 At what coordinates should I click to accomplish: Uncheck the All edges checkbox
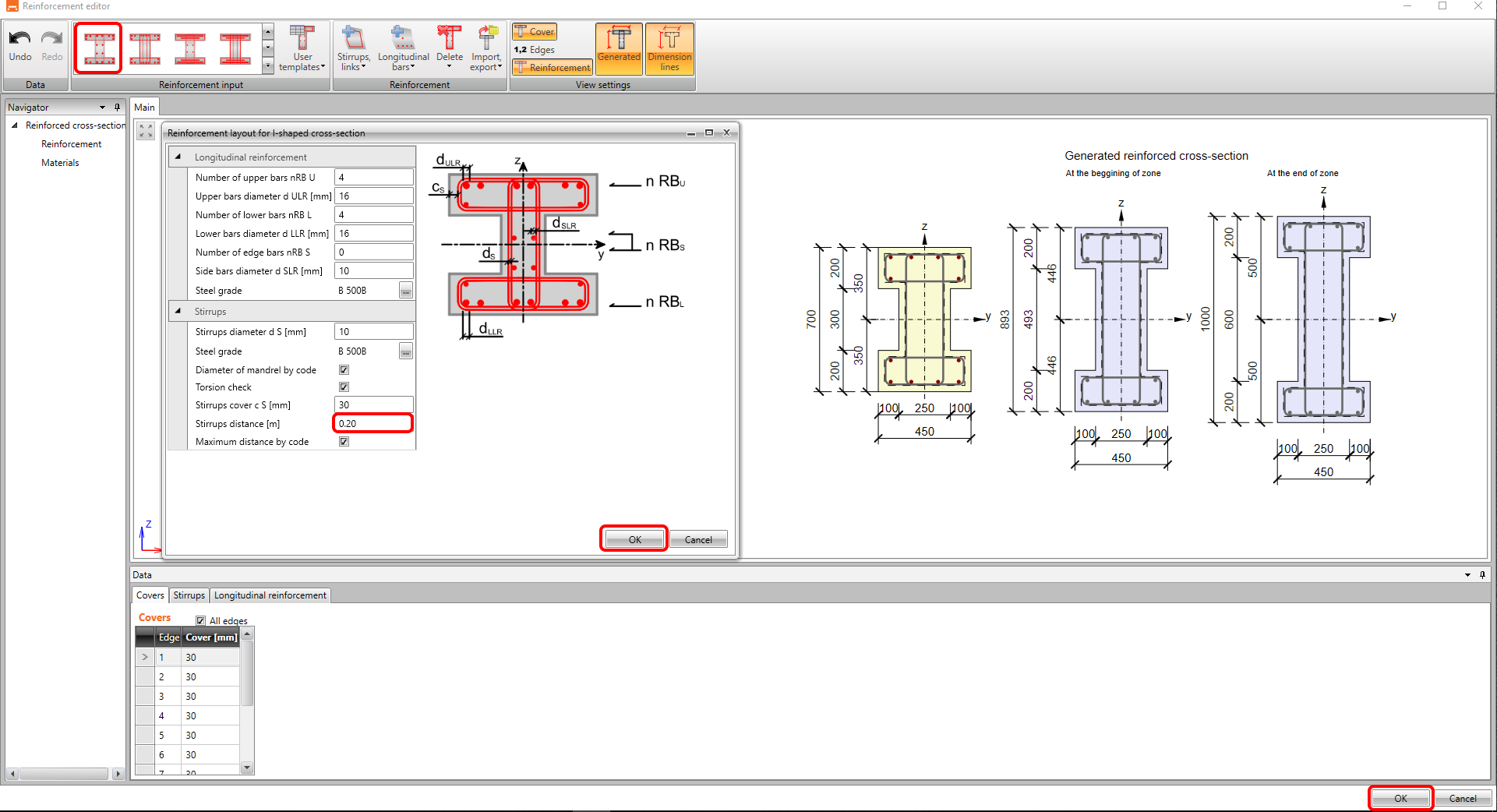201,621
